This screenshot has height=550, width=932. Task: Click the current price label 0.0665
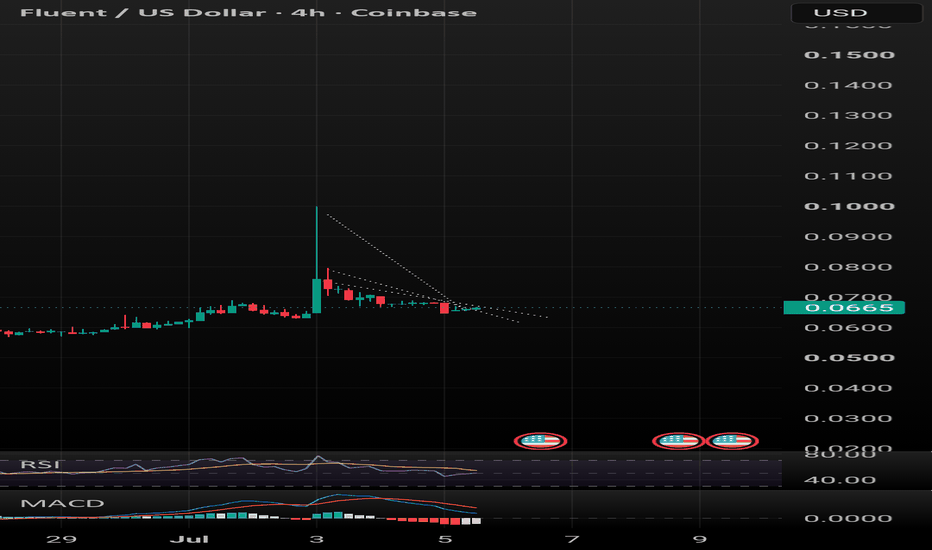pos(844,307)
